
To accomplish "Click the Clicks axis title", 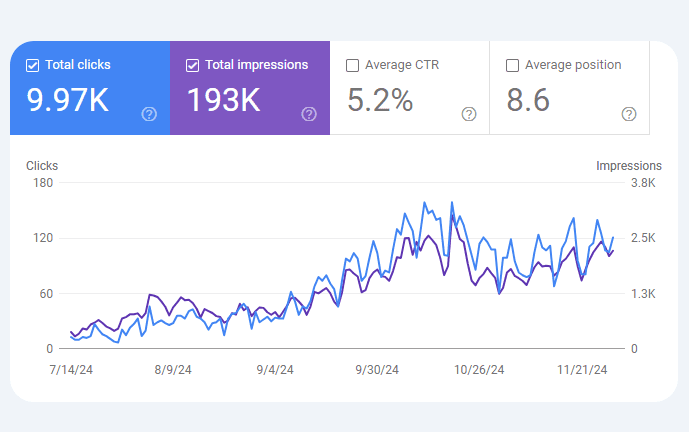I will coord(42,166).
